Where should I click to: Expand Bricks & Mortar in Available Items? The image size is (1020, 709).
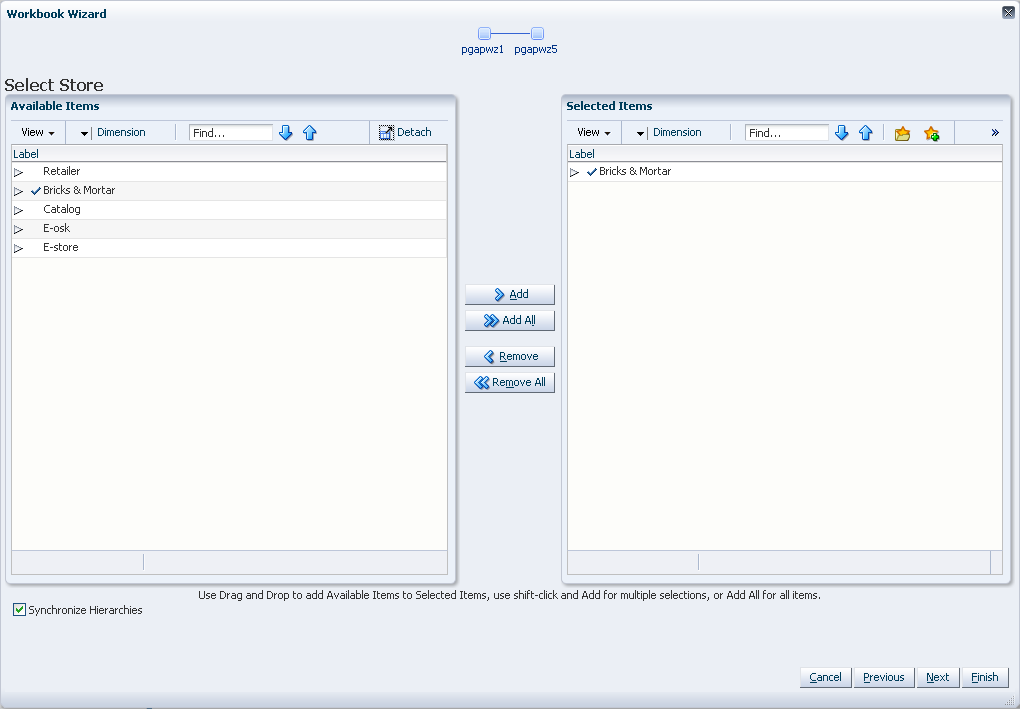point(18,191)
